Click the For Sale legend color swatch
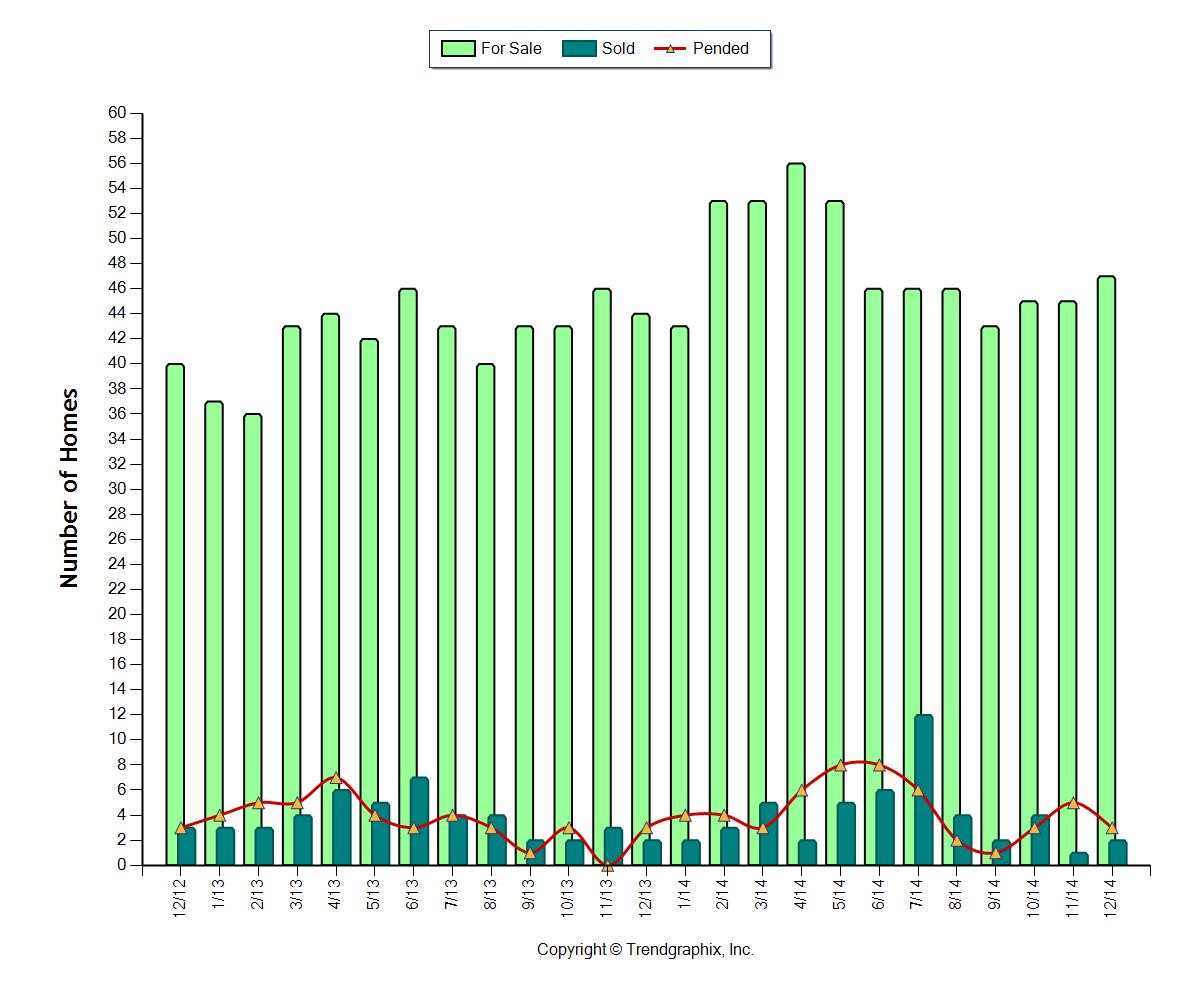 (x=457, y=48)
